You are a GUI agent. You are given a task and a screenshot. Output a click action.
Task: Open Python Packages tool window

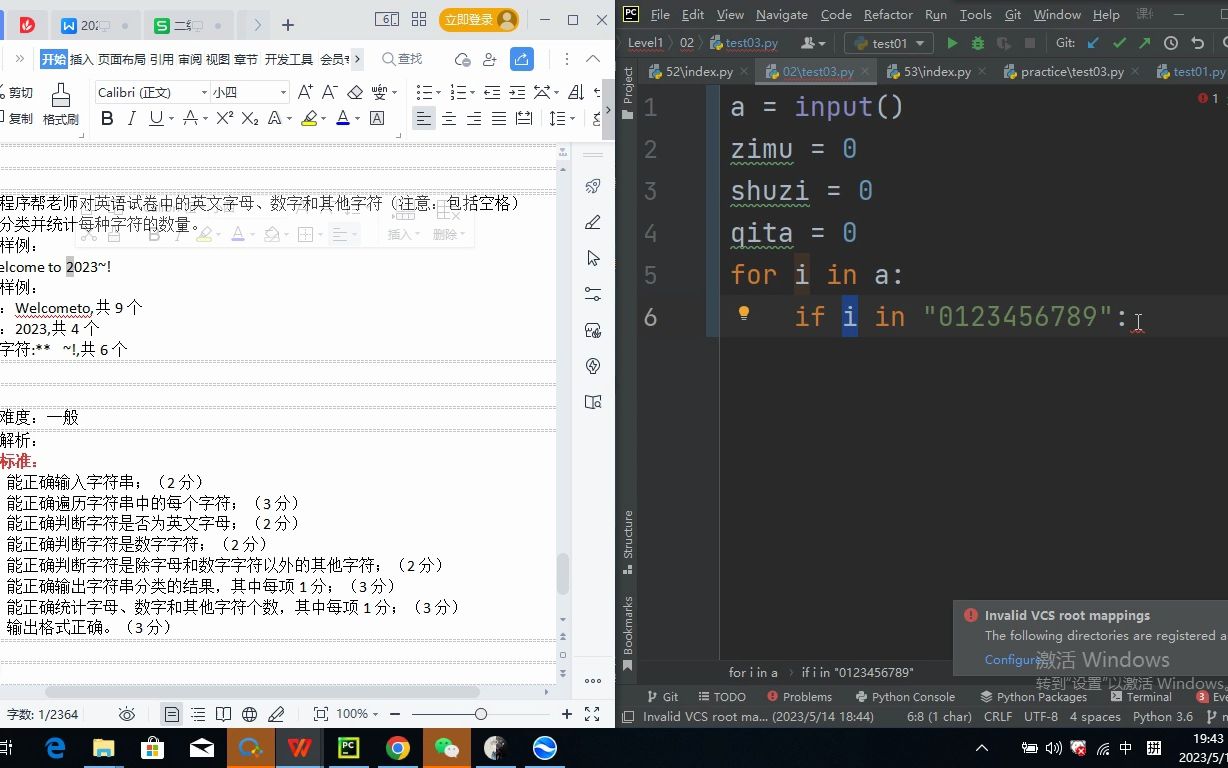click(x=1033, y=697)
